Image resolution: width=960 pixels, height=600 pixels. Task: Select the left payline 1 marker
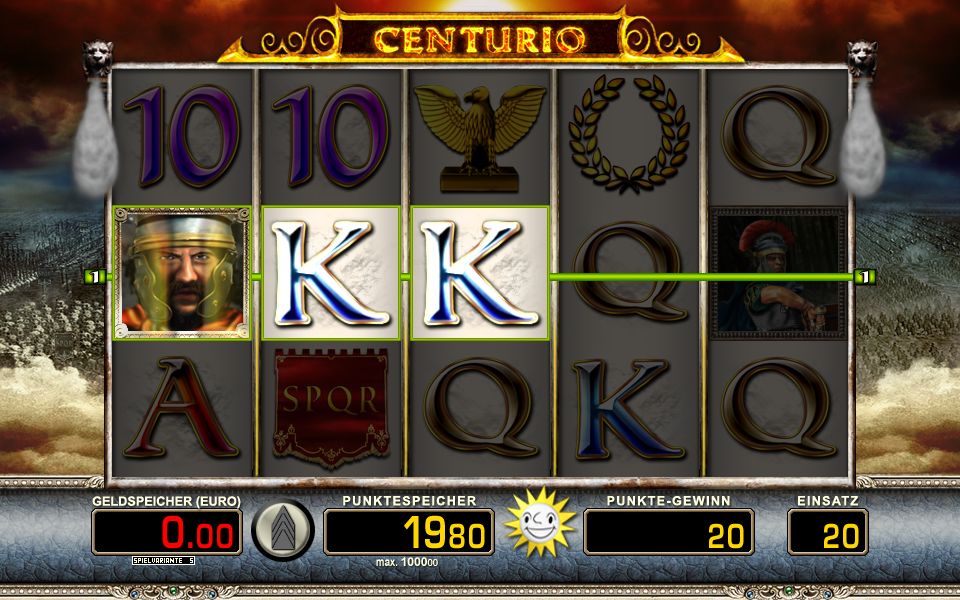(x=95, y=277)
